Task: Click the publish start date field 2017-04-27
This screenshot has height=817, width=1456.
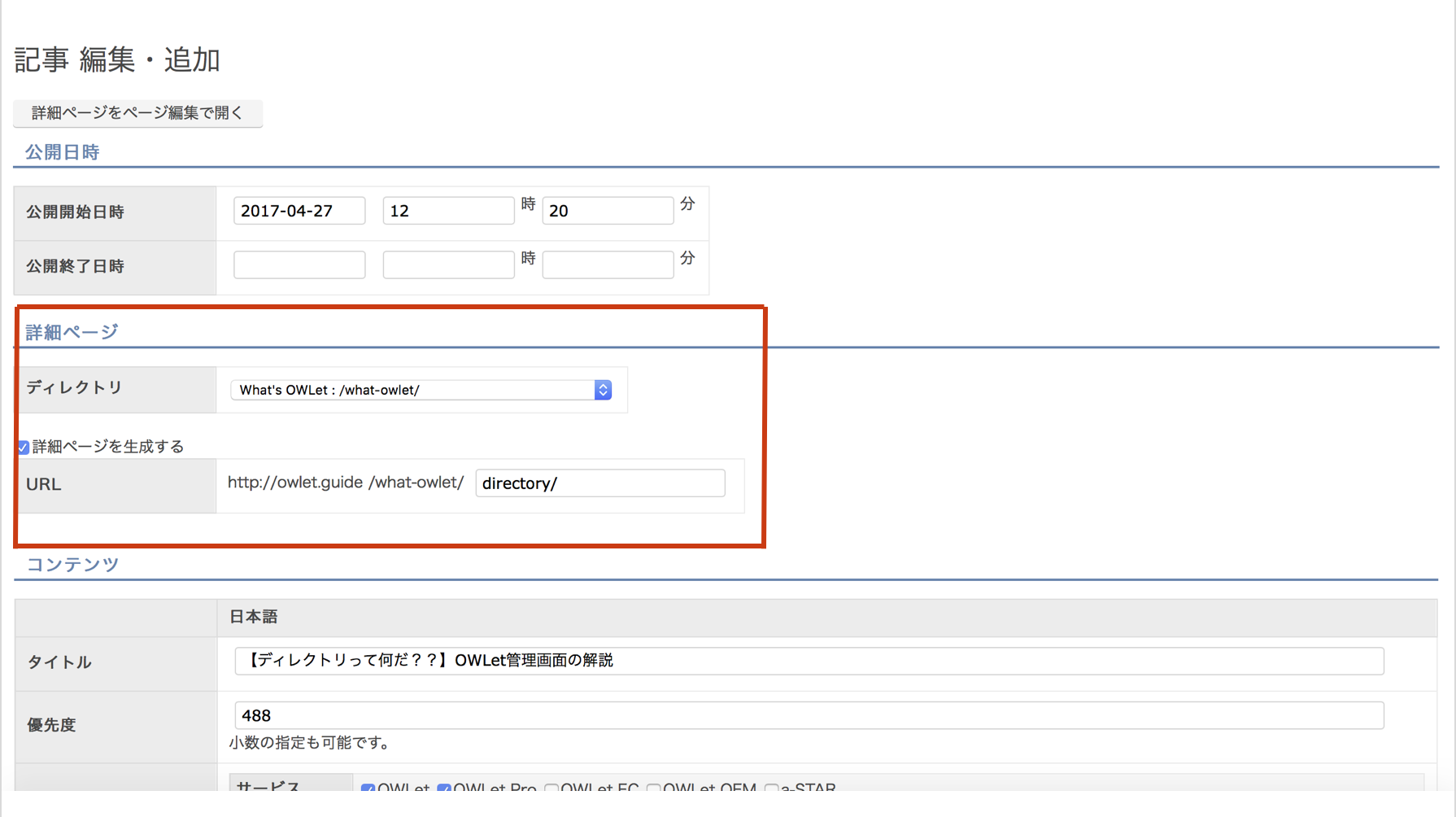Action: click(x=299, y=211)
